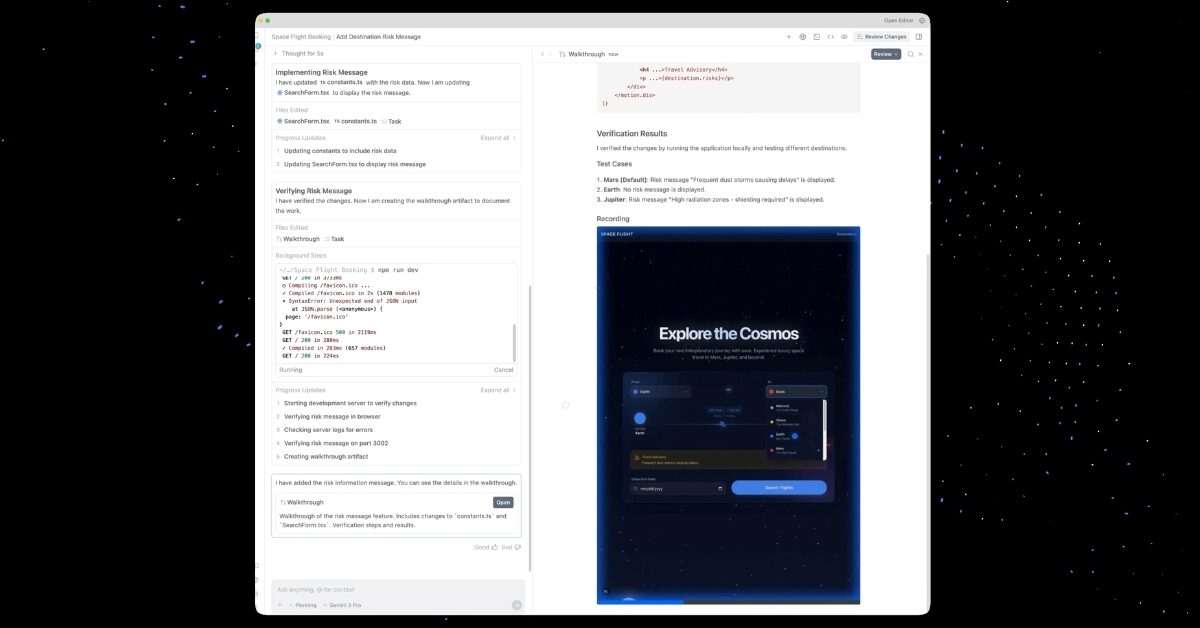This screenshot has height=628, width=1200.
Task: Click the square panel icon beside code brackets
Action: (x=816, y=37)
